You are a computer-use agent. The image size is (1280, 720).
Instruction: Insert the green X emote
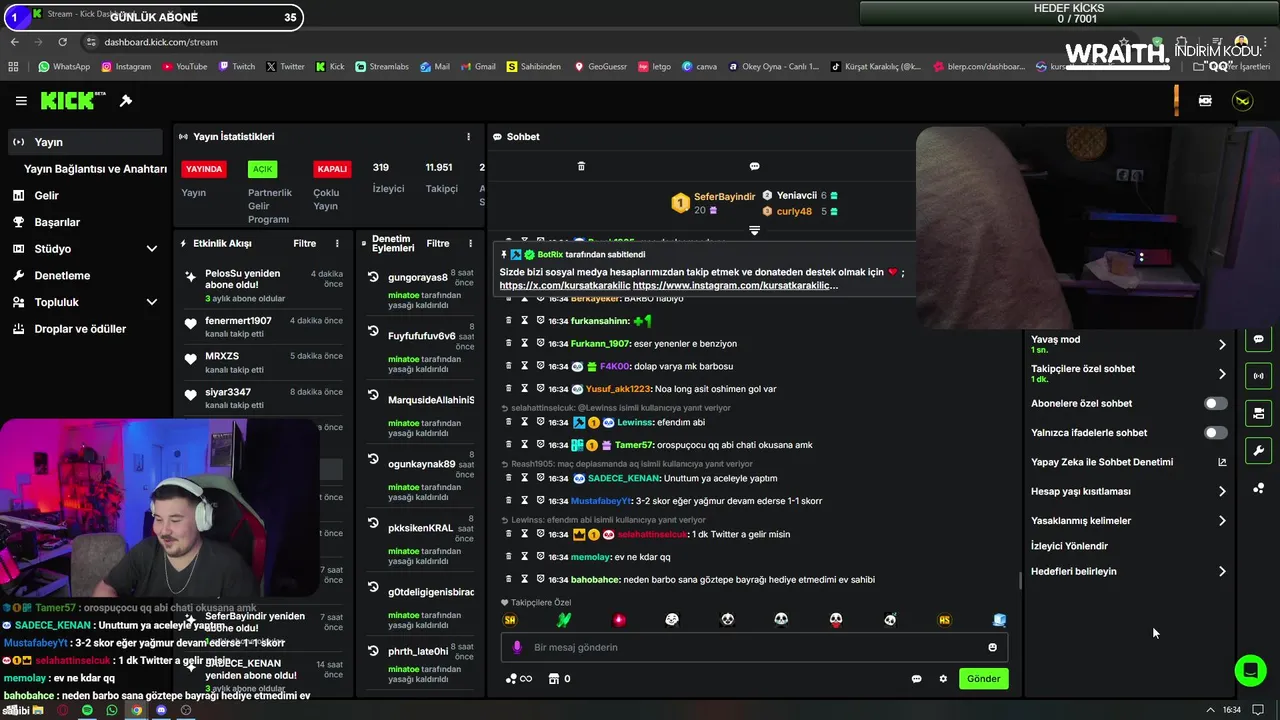pyautogui.click(x=564, y=620)
